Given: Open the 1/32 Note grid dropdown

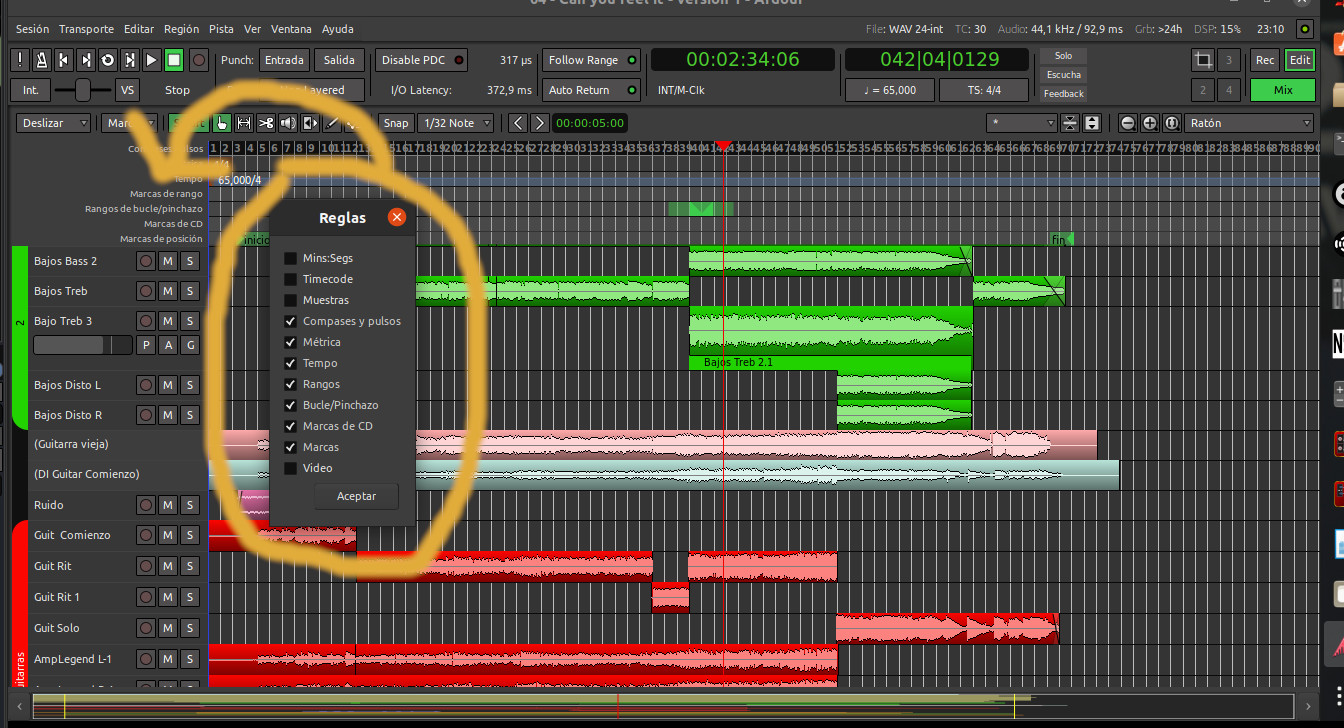Looking at the screenshot, I should [456, 123].
